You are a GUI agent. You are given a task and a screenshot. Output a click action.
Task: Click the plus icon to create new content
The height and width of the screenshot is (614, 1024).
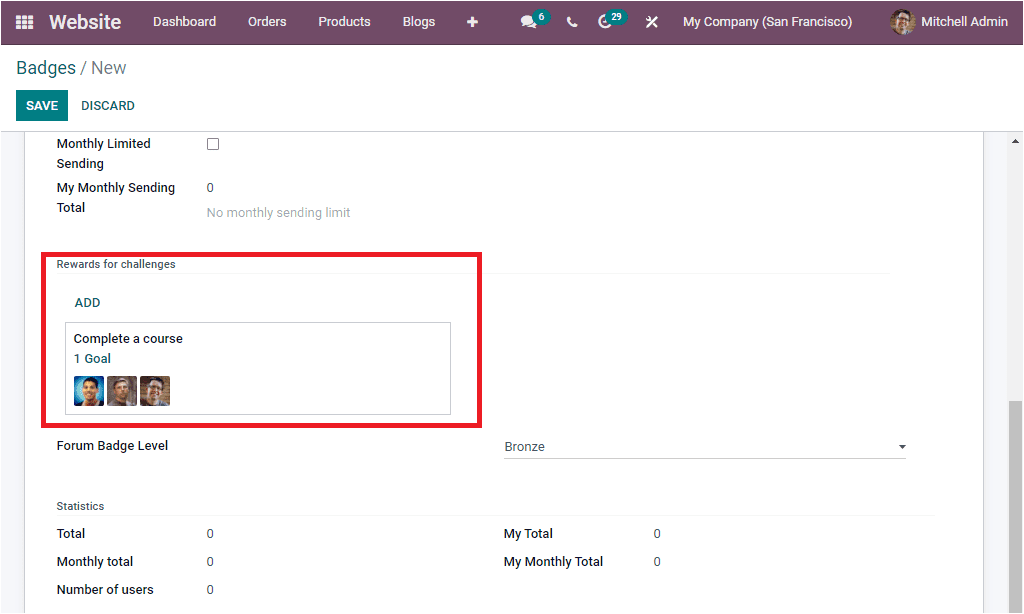(x=472, y=21)
